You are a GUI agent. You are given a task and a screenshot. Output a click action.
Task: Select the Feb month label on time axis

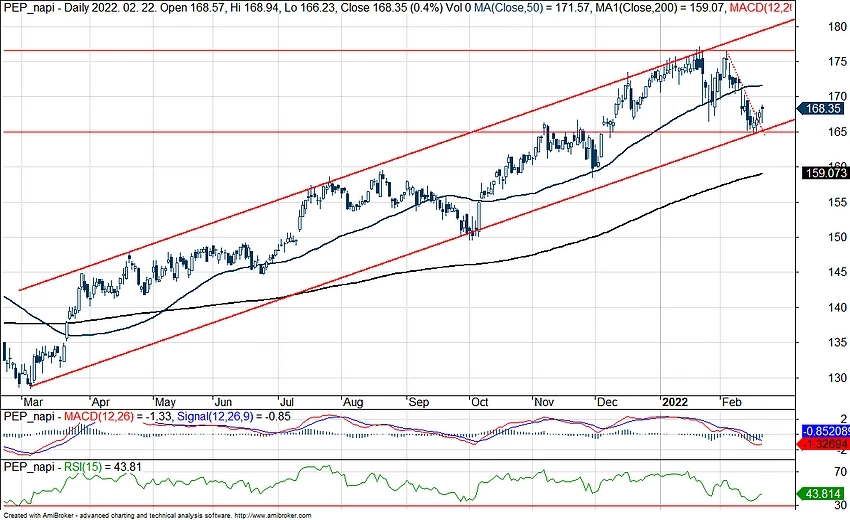coord(731,402)
